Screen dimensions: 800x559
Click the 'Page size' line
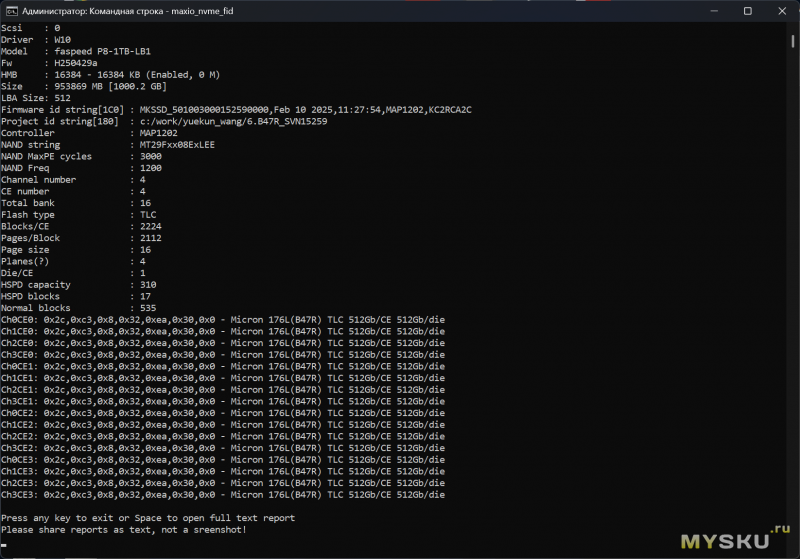[x=76, y=250]
